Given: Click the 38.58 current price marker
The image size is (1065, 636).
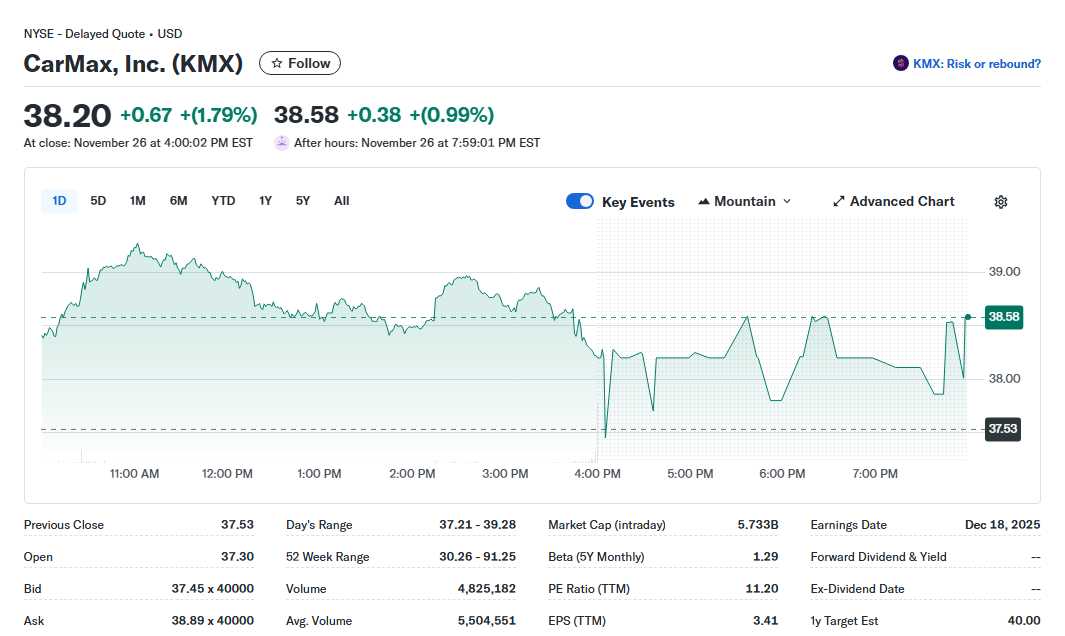Looking at the screenshot, I should (1003, 317).
